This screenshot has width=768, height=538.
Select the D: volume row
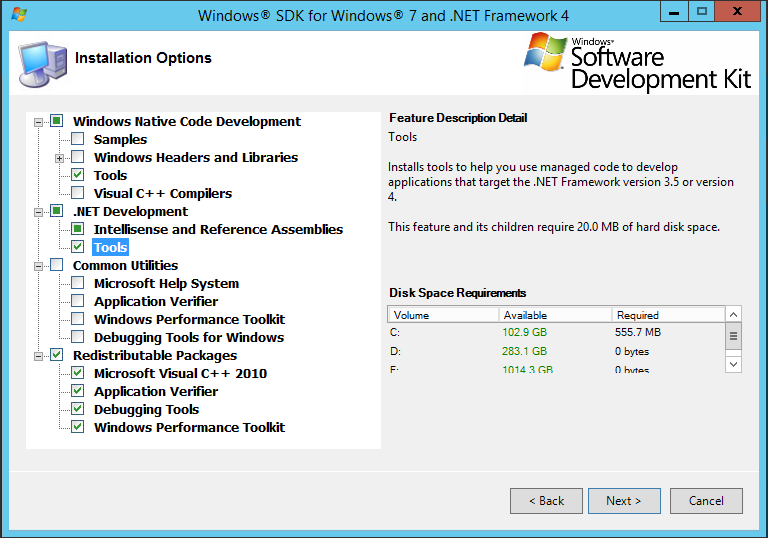tap(556, 351)
